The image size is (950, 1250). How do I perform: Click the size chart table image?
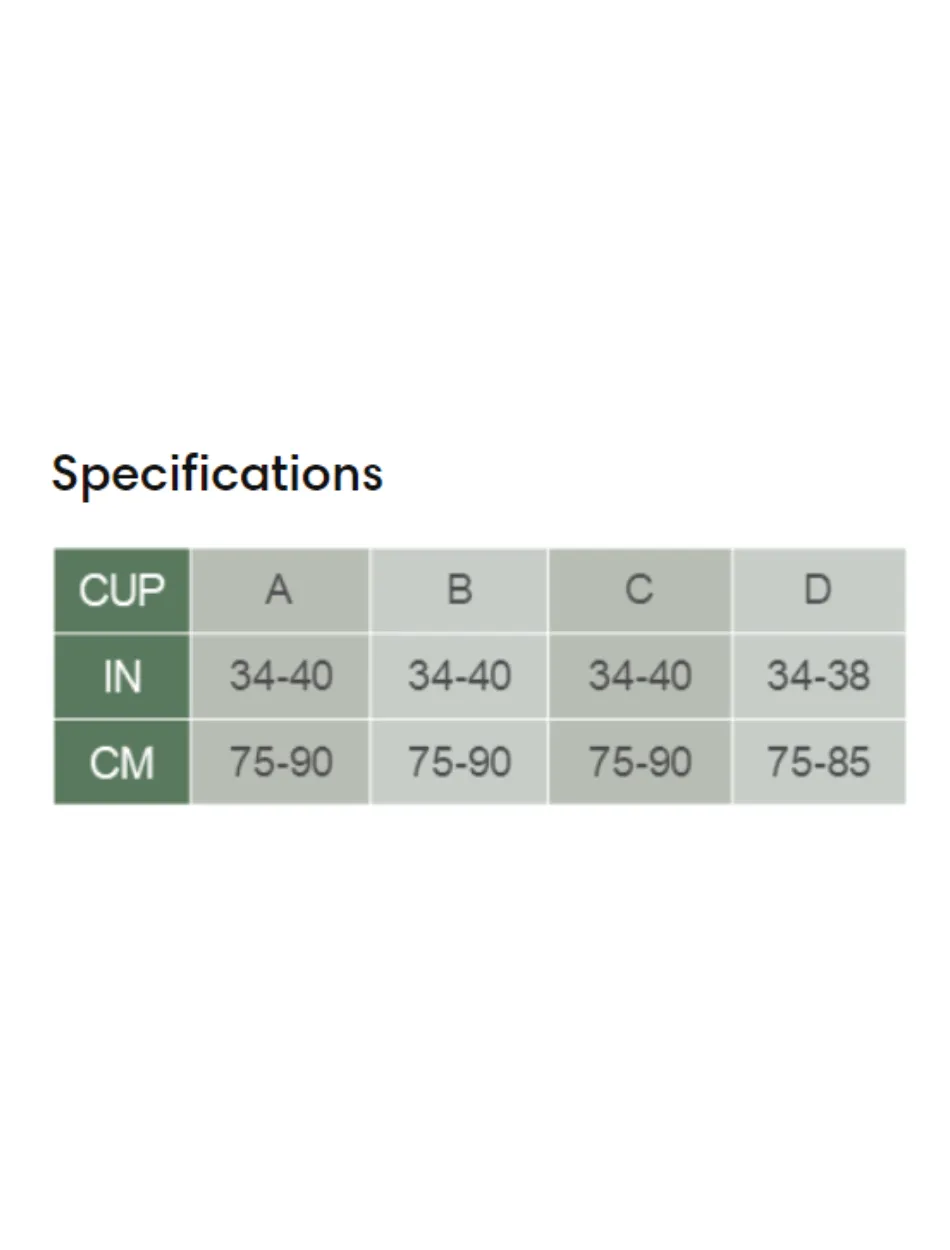[480, 676]
